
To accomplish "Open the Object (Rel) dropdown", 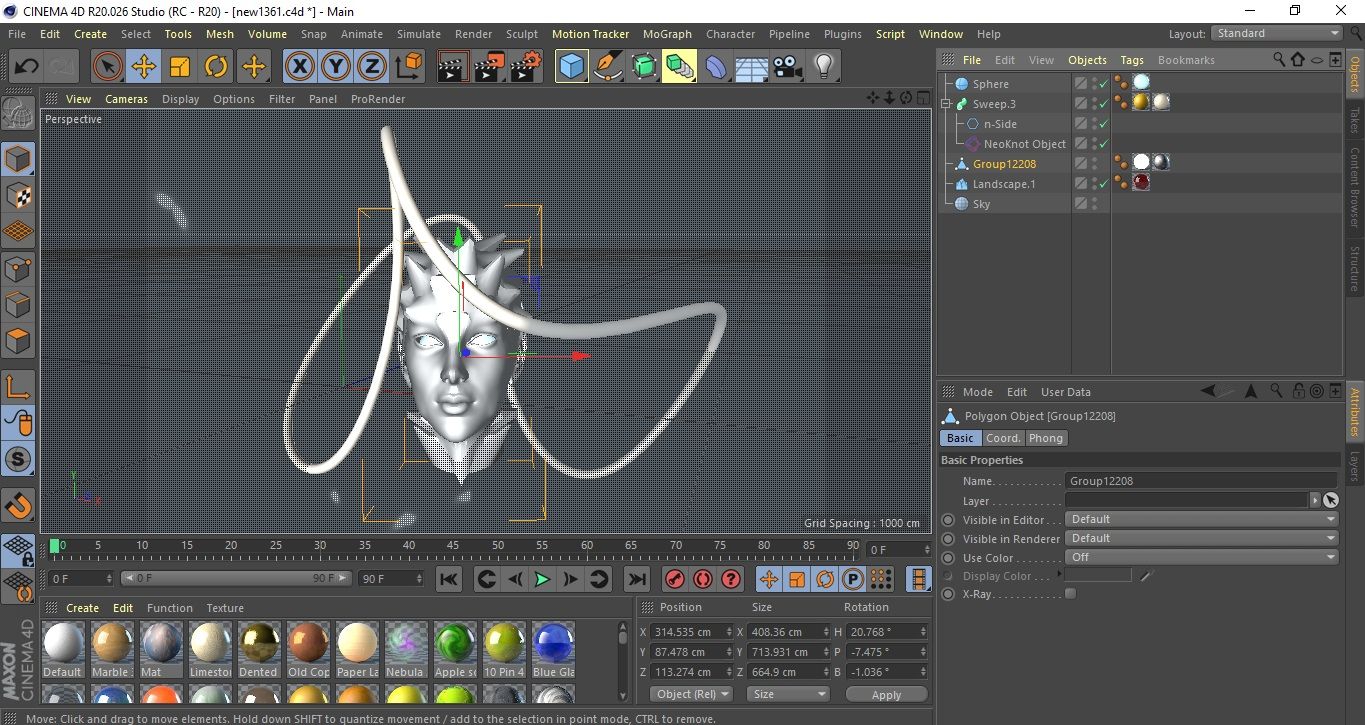I will tap(691, 694).
